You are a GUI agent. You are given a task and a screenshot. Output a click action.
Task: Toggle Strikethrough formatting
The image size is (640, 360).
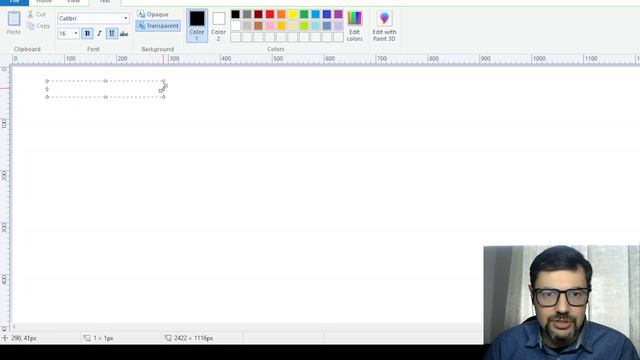pos(124,33)
